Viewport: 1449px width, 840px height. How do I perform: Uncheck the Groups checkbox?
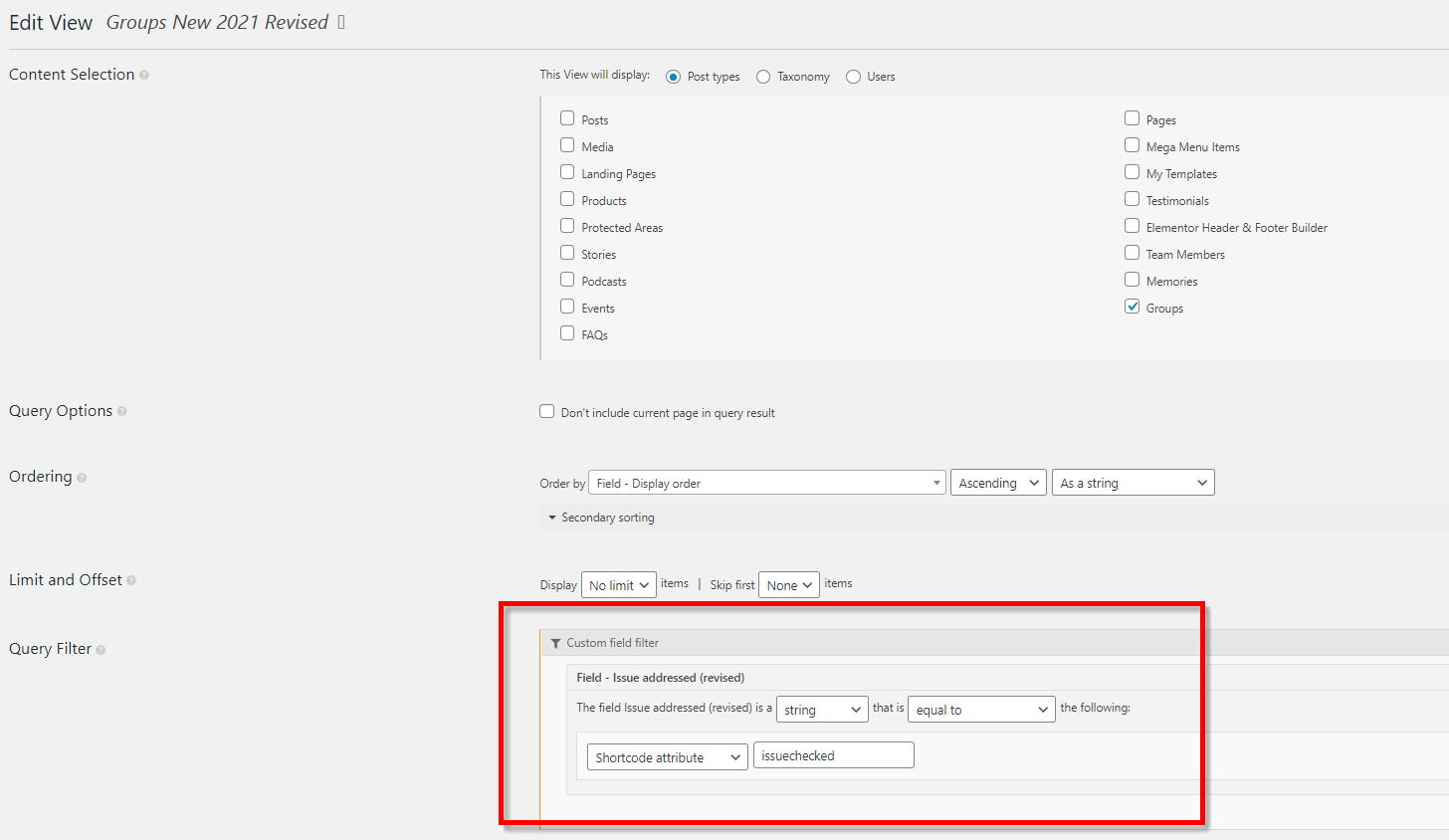point(1132,307)
